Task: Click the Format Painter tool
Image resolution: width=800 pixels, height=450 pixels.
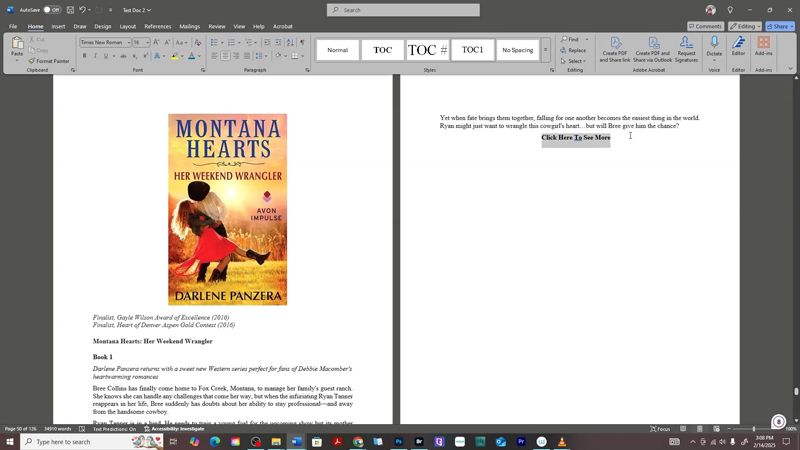Action: 49,61
